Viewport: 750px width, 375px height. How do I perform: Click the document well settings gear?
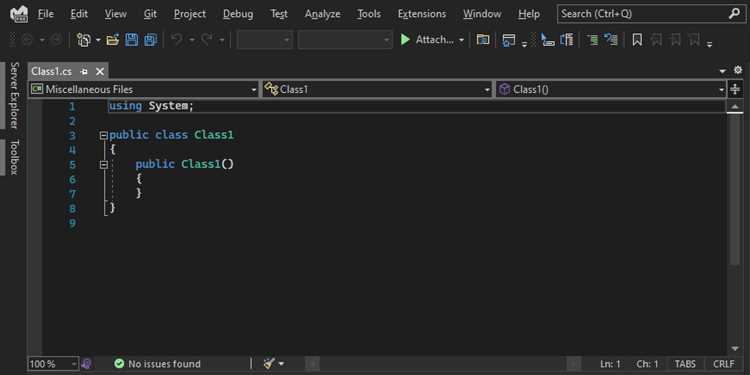pos(738,70)
